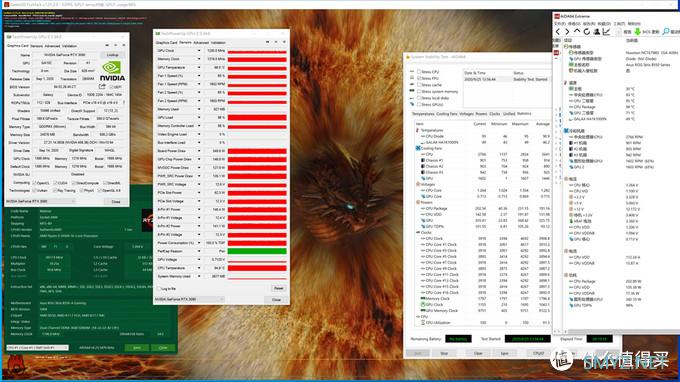Open the GPU selector dropdown in sensors window
Image resolution: width=680 pixels, height=382 pixels.
[x=190, y=300]
